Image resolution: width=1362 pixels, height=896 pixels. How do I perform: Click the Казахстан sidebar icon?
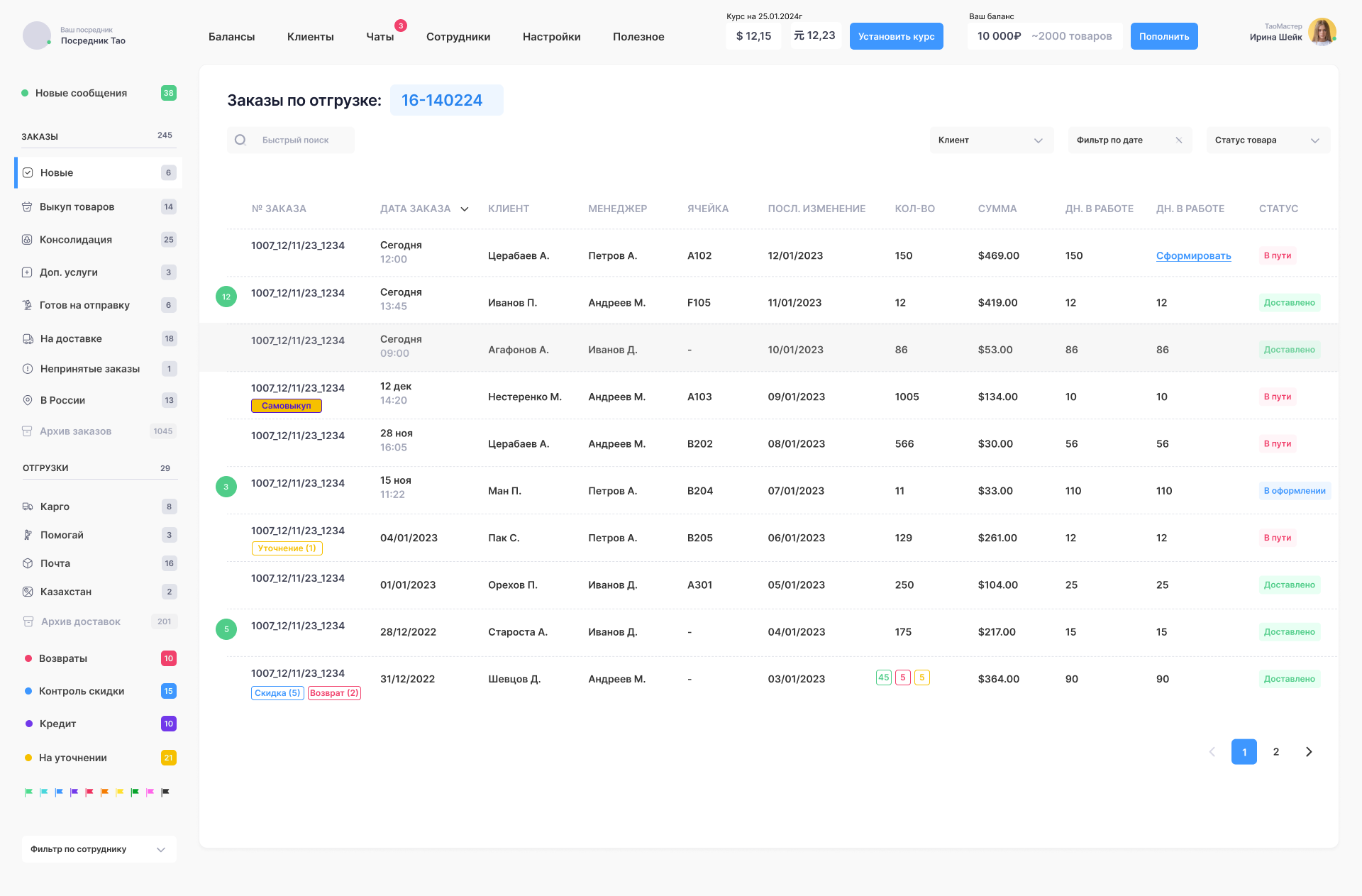[x=28, y=592]
